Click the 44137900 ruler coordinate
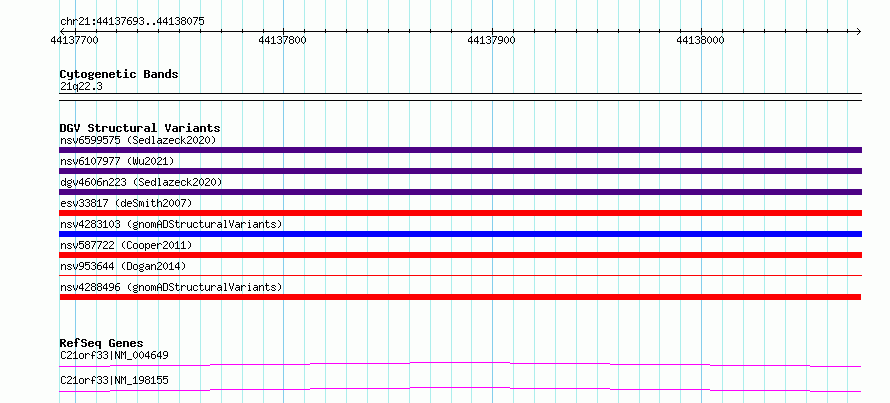Viewport: 890px width, 403px height. [x=491, y=40]
